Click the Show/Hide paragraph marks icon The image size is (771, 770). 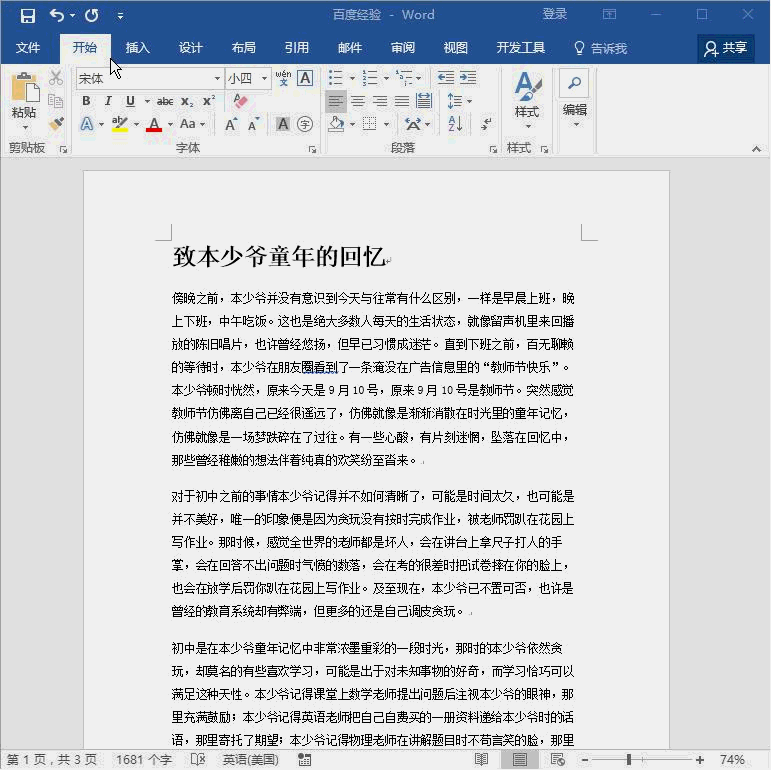[486, 124]
